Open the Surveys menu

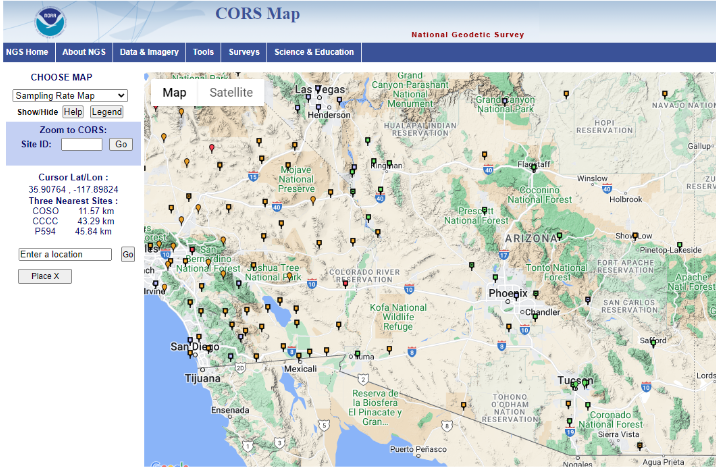(244, 52)
